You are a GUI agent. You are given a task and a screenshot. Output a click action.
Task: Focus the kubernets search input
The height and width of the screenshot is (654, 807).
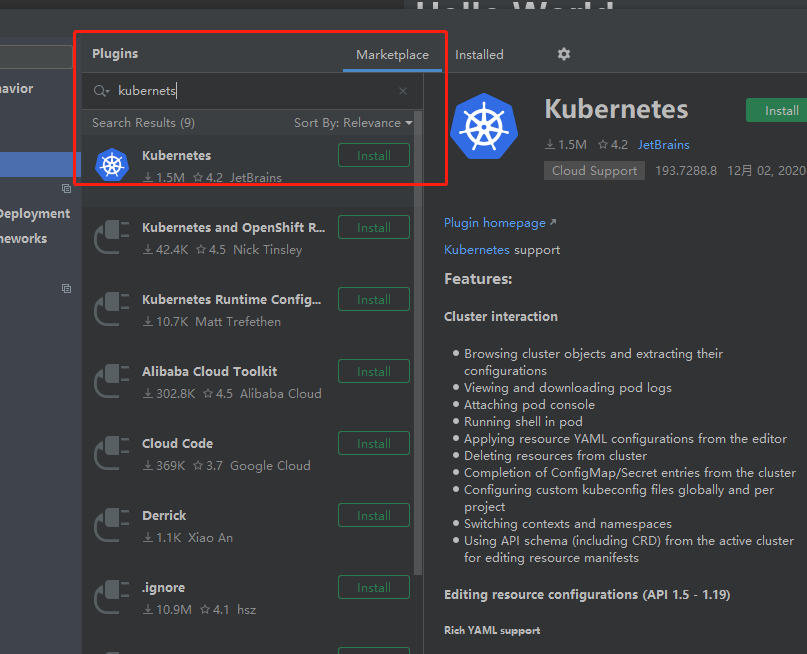(x=252, y=91)
